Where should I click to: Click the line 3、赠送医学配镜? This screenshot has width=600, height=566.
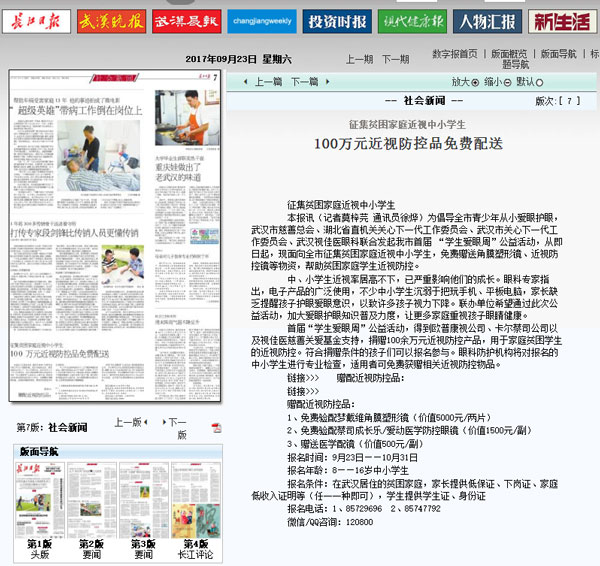pos(355,444)
